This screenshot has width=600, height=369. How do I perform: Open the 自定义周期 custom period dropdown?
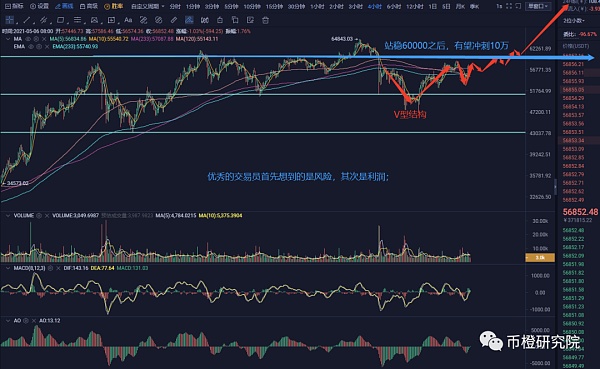148,7
